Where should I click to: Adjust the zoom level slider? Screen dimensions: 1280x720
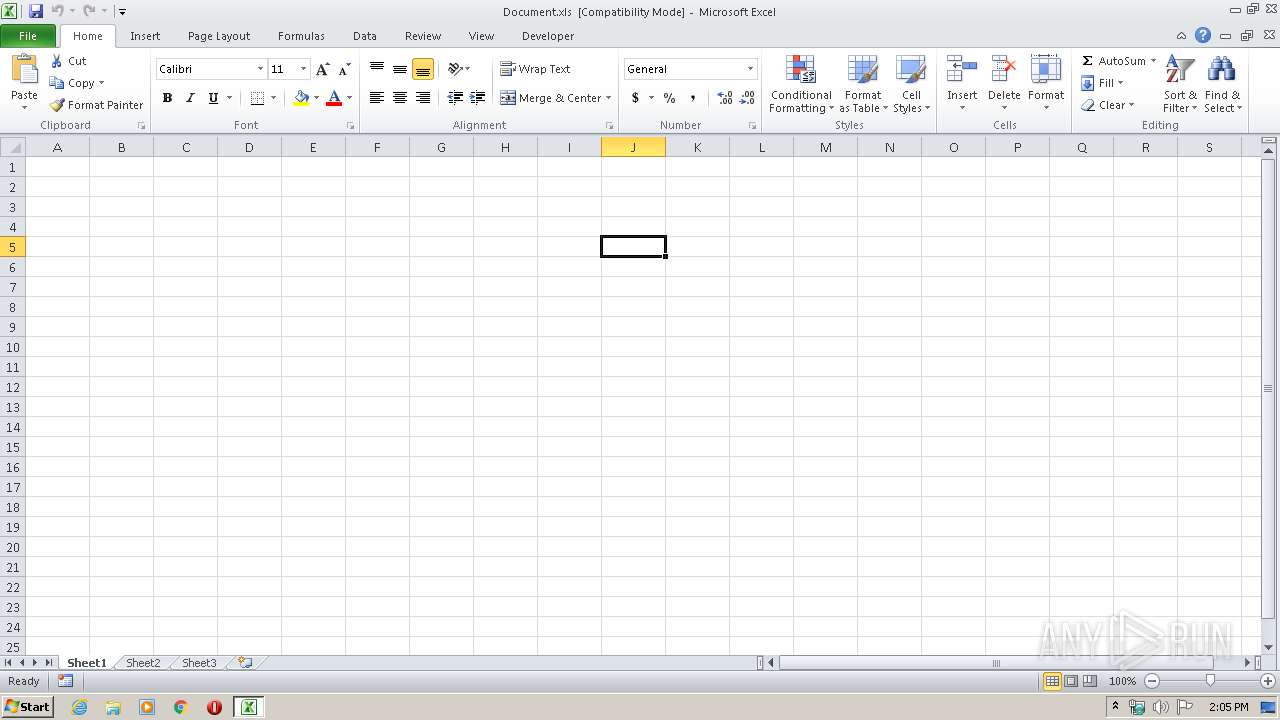[x=1210, y=681]
